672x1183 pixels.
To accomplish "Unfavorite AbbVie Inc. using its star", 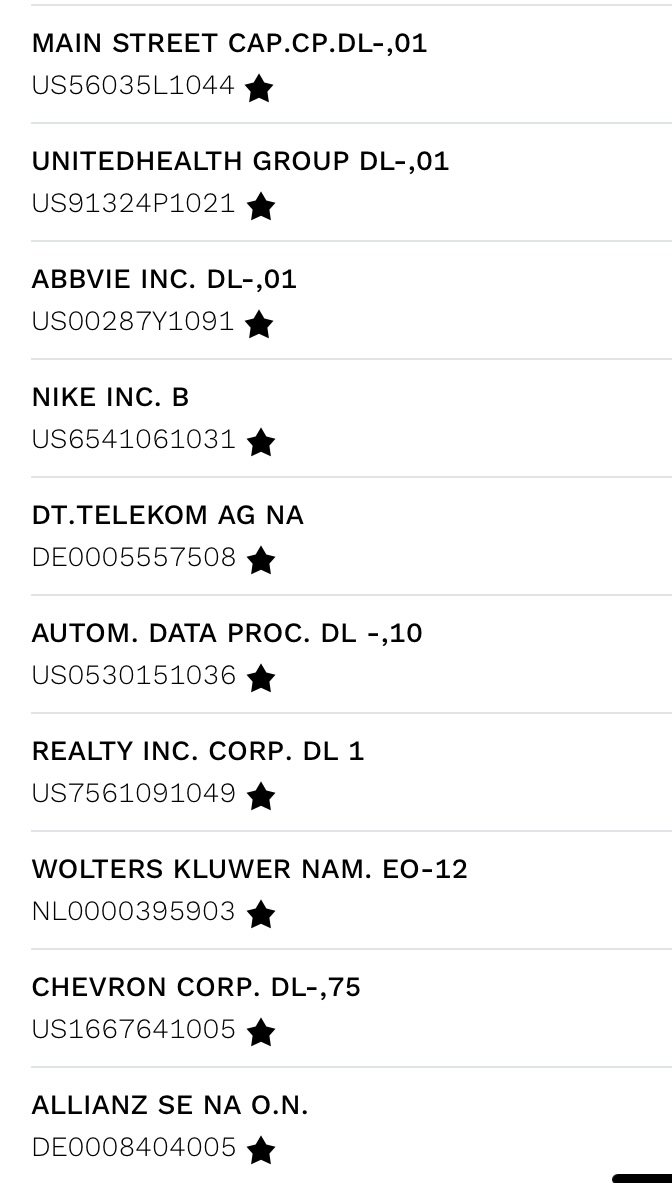I will (259, 325).
